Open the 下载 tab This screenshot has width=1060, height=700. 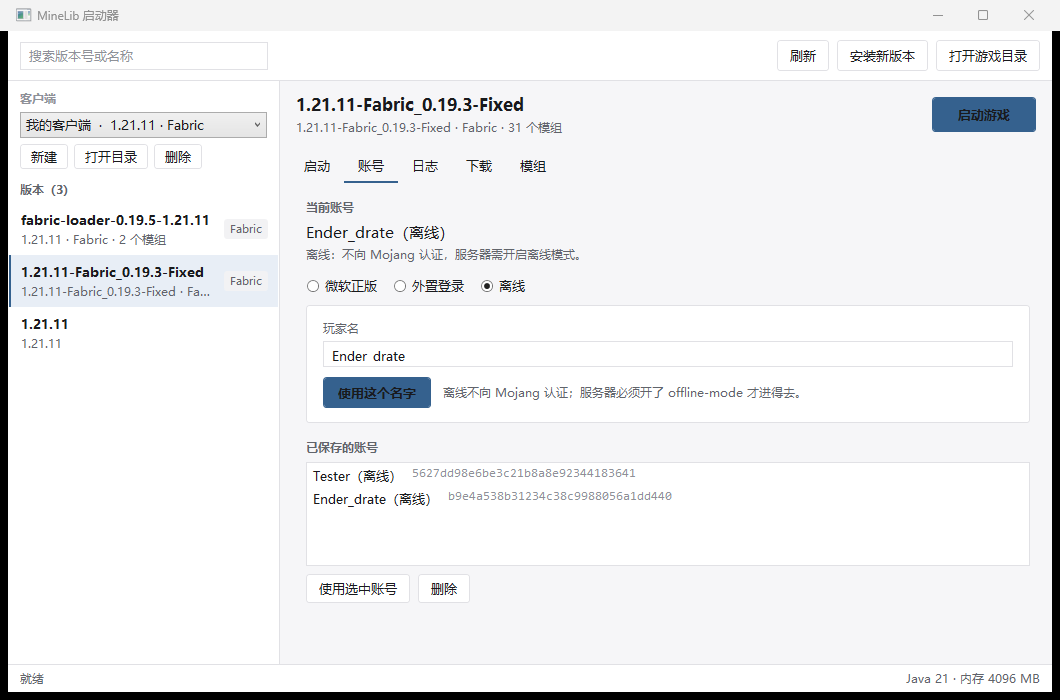[479, 166]
